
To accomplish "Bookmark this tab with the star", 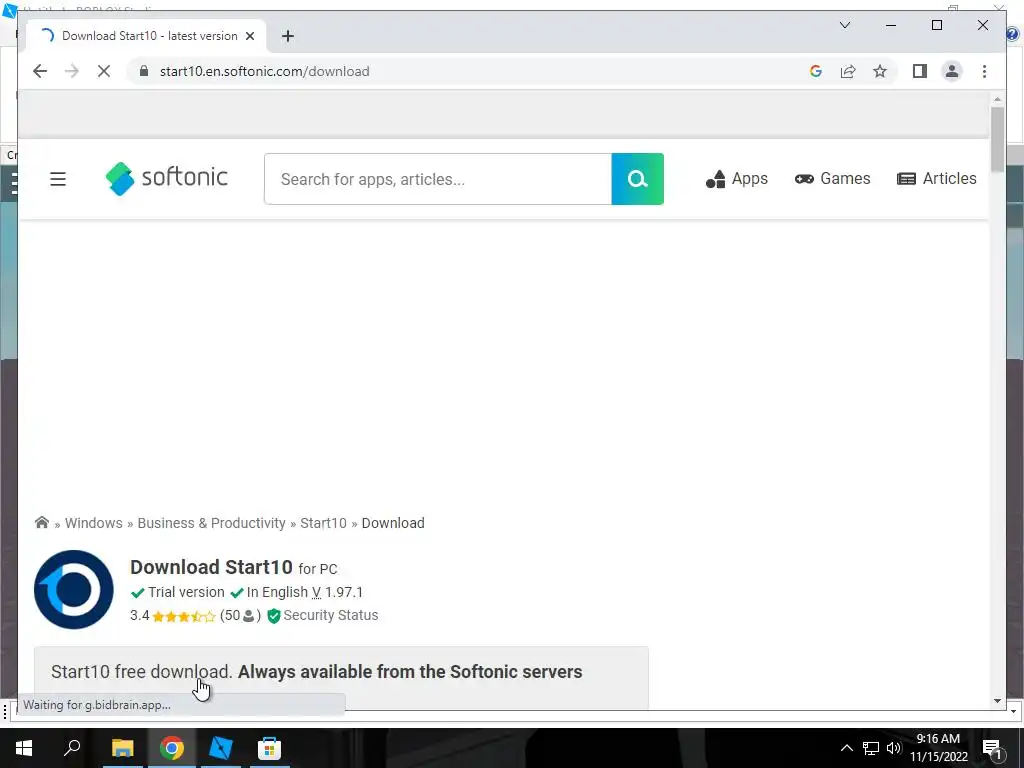I will (x=880, y=71).
